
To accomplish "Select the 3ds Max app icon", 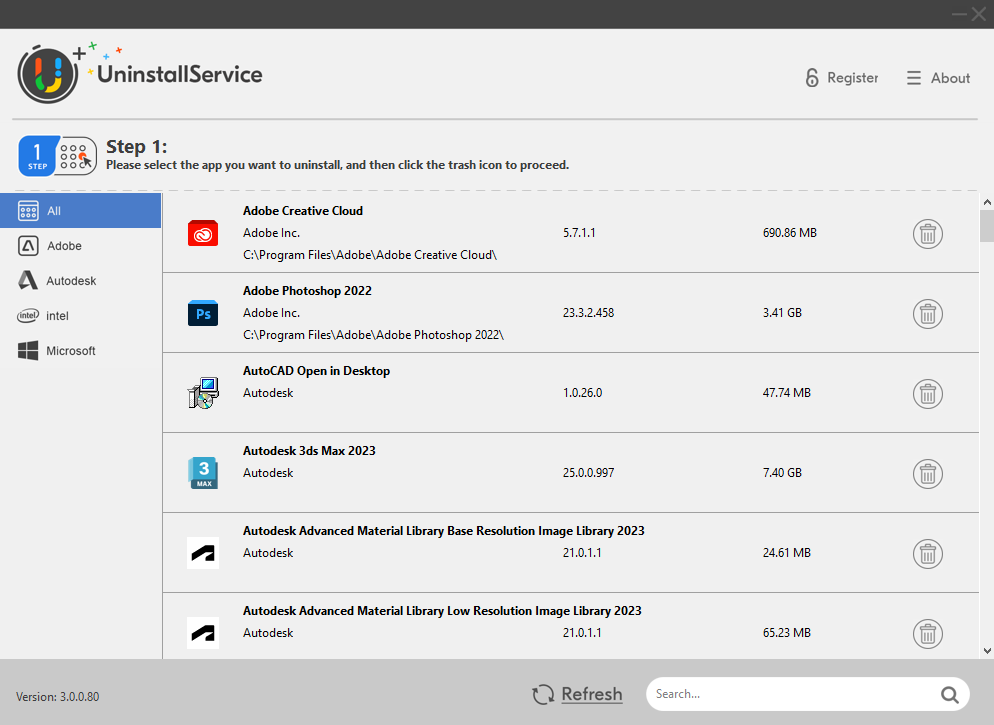I will pyautogui.click(x=203, y=473).
